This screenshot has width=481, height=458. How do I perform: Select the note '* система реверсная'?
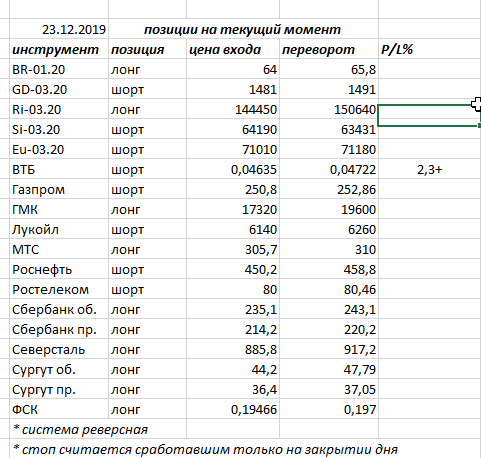[x=80, y=429]
